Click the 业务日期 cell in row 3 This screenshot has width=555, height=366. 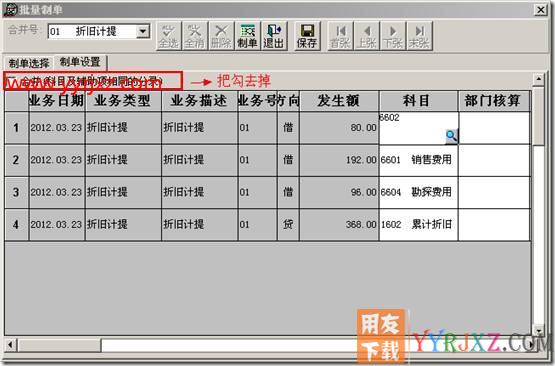(x=57, y=192)
